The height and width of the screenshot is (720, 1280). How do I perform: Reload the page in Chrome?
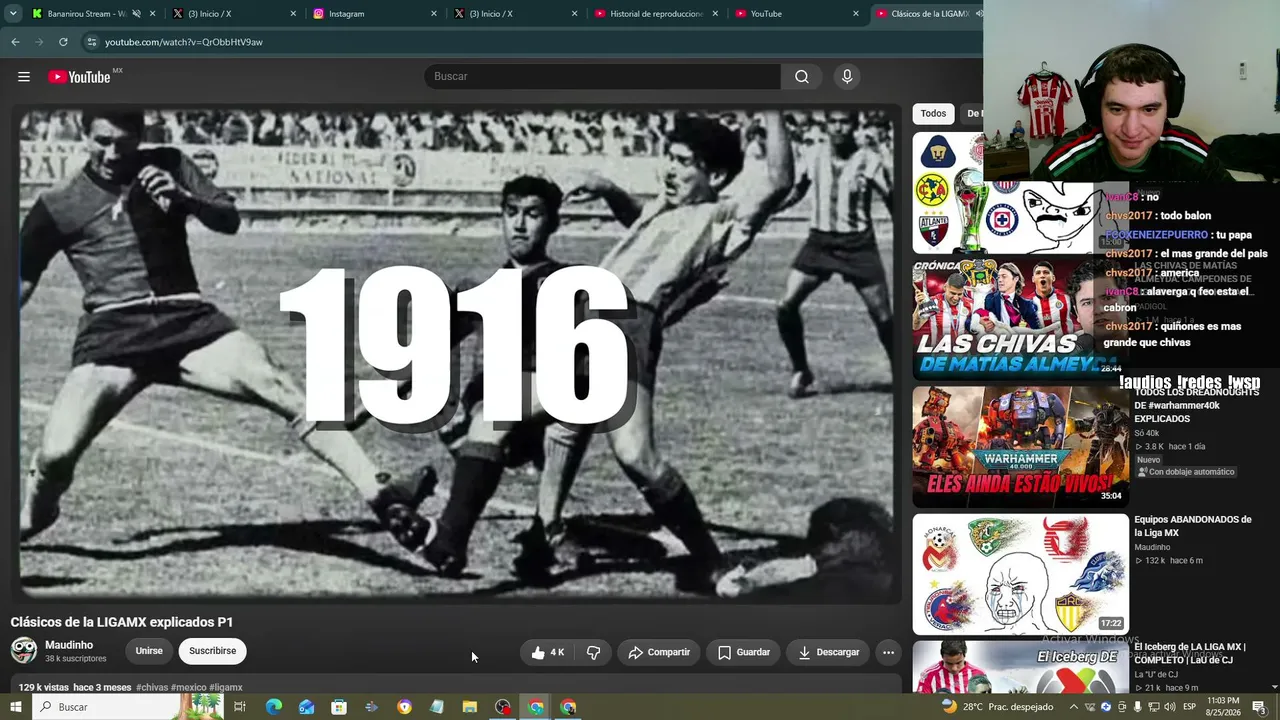(63, 42)
